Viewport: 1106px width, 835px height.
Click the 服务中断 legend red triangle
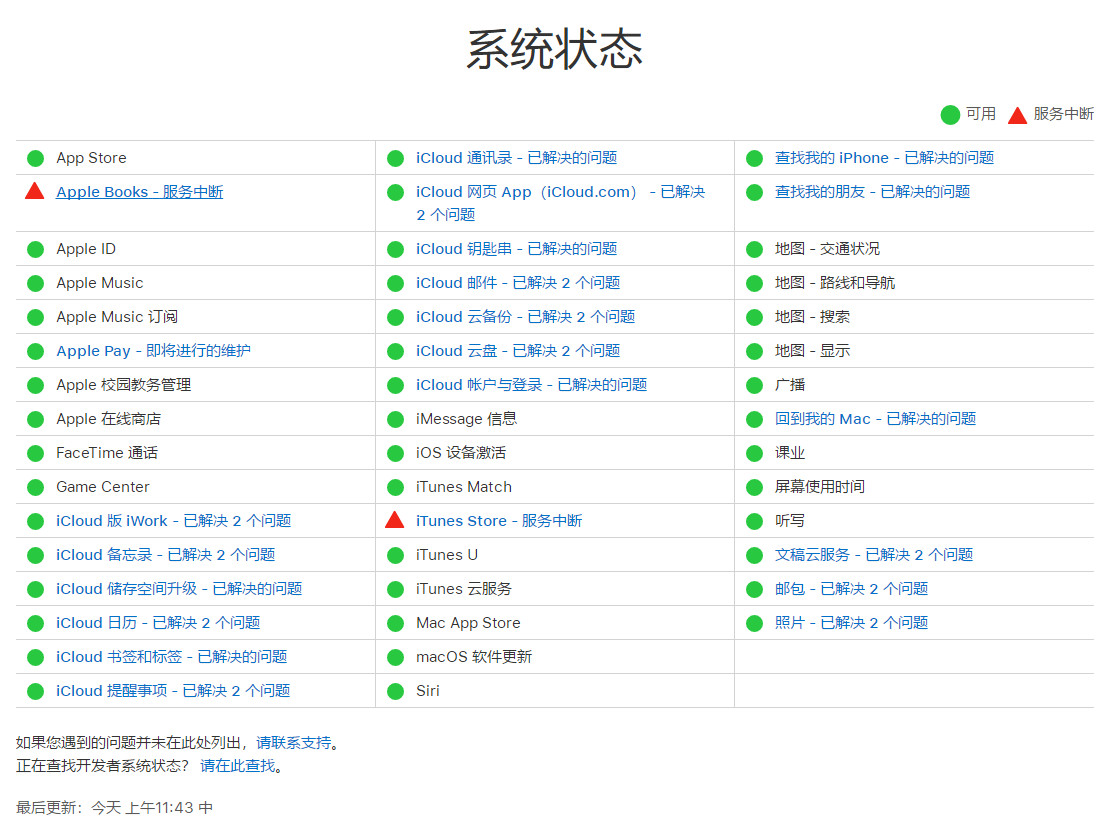tap(1017, 114)
